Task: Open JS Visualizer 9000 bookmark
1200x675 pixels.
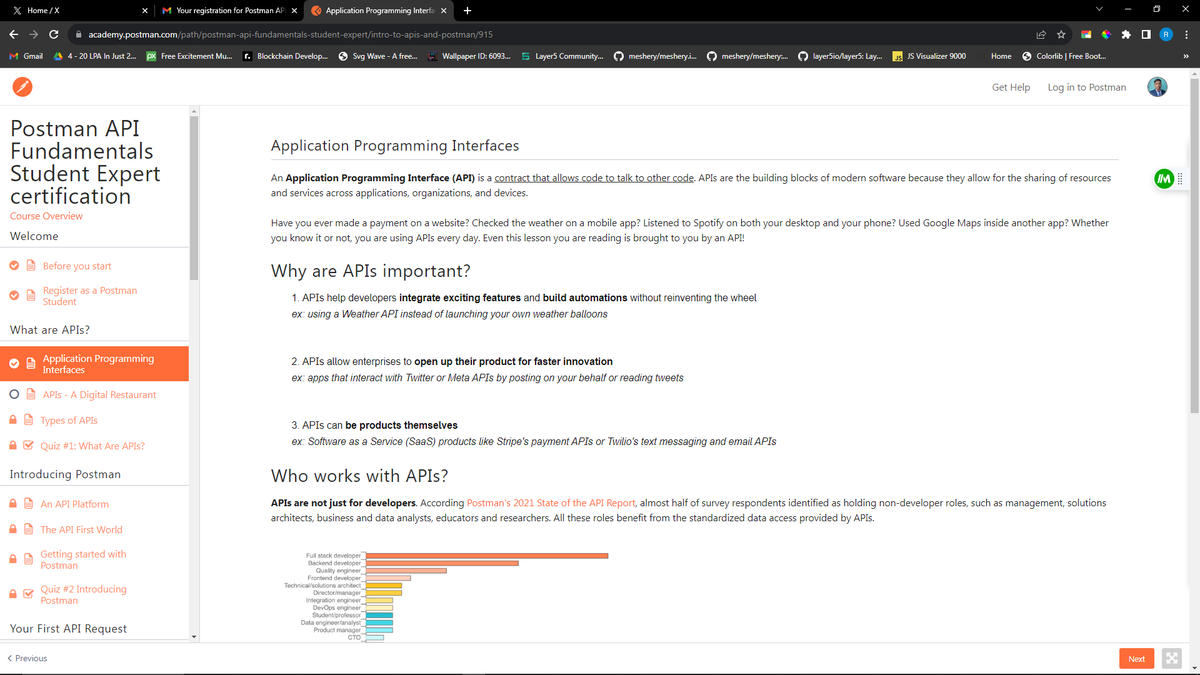Action: pos(929,56)
